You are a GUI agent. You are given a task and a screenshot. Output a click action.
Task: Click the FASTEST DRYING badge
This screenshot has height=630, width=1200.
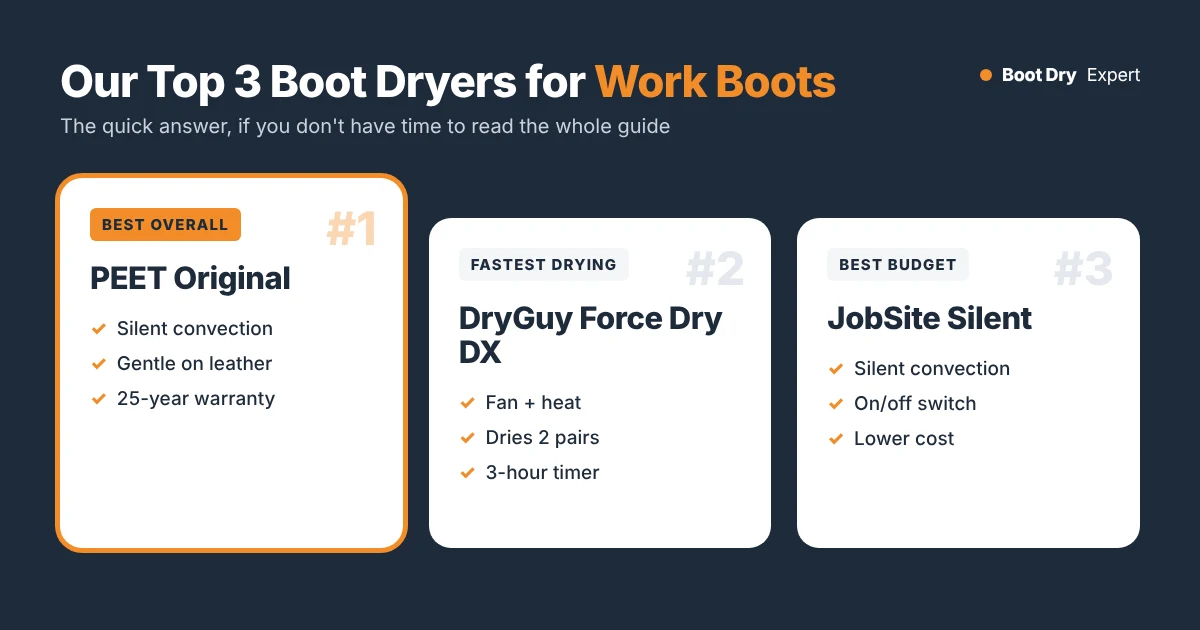point(543,265)
